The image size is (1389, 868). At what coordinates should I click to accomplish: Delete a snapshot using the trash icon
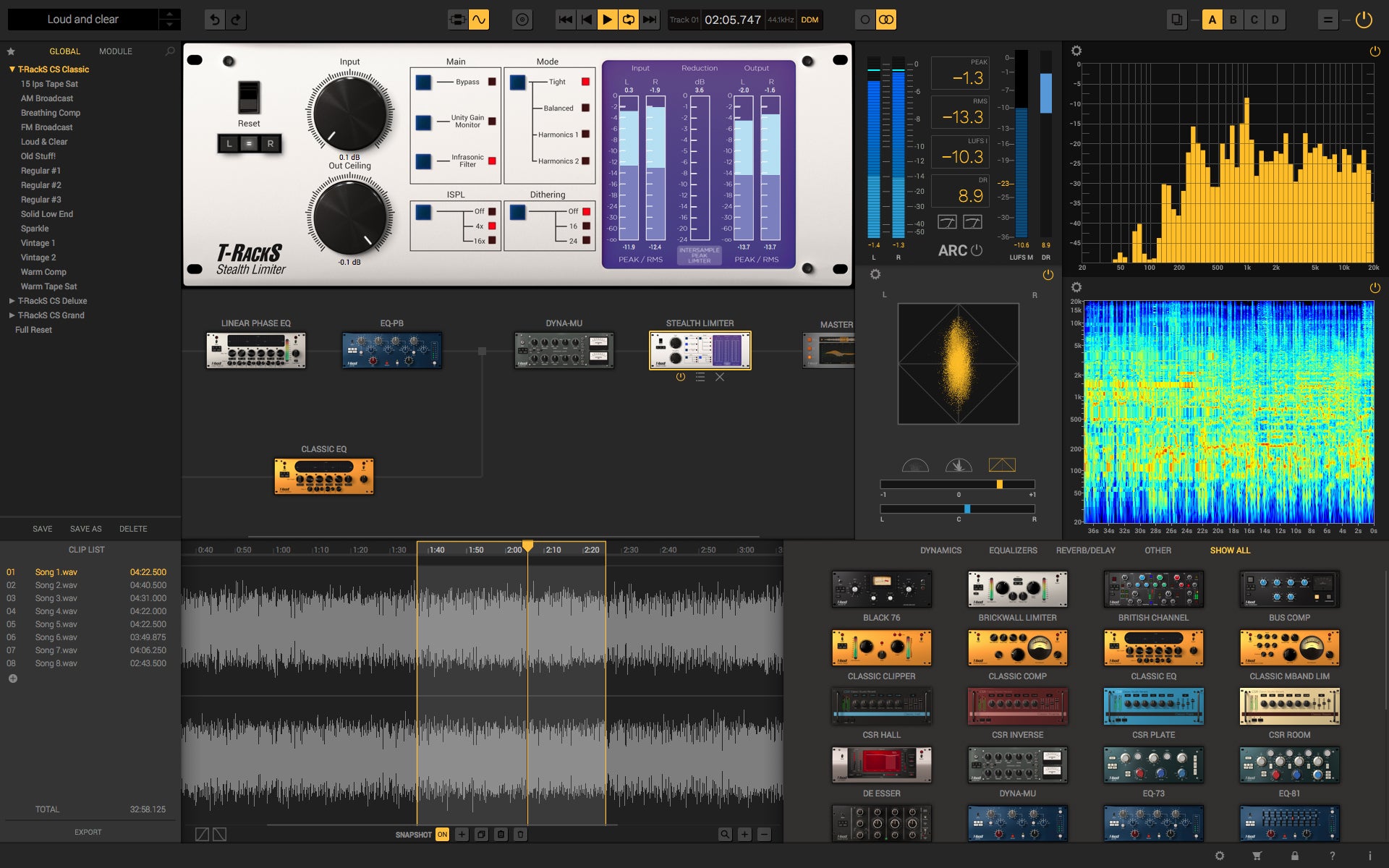[520, 834]
